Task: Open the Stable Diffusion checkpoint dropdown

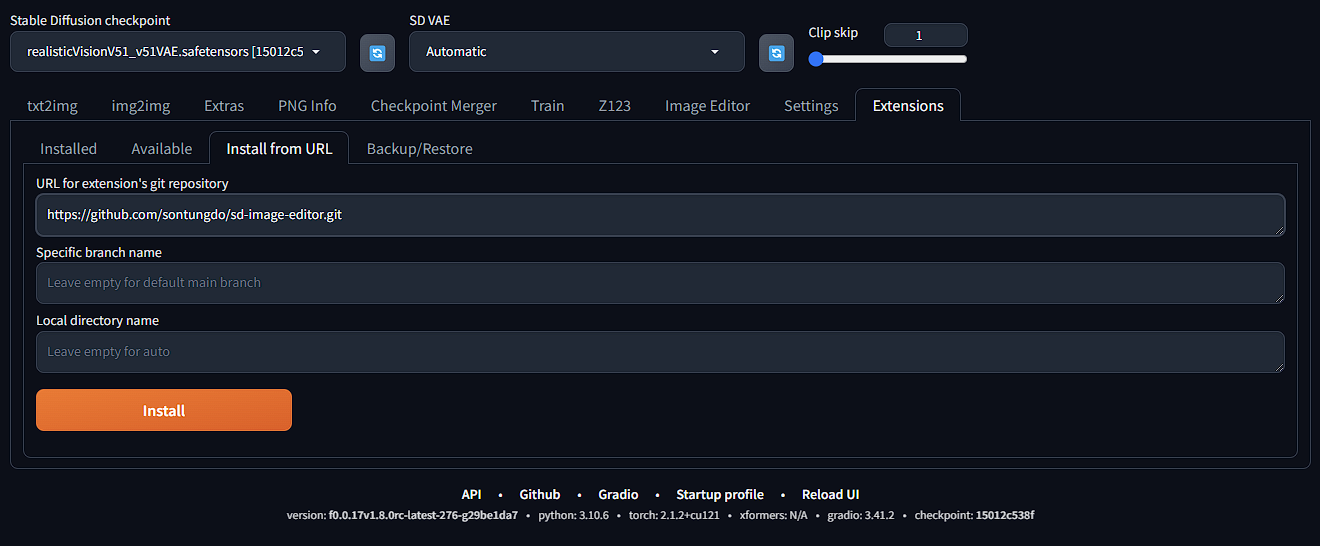Action: (177, 52)
